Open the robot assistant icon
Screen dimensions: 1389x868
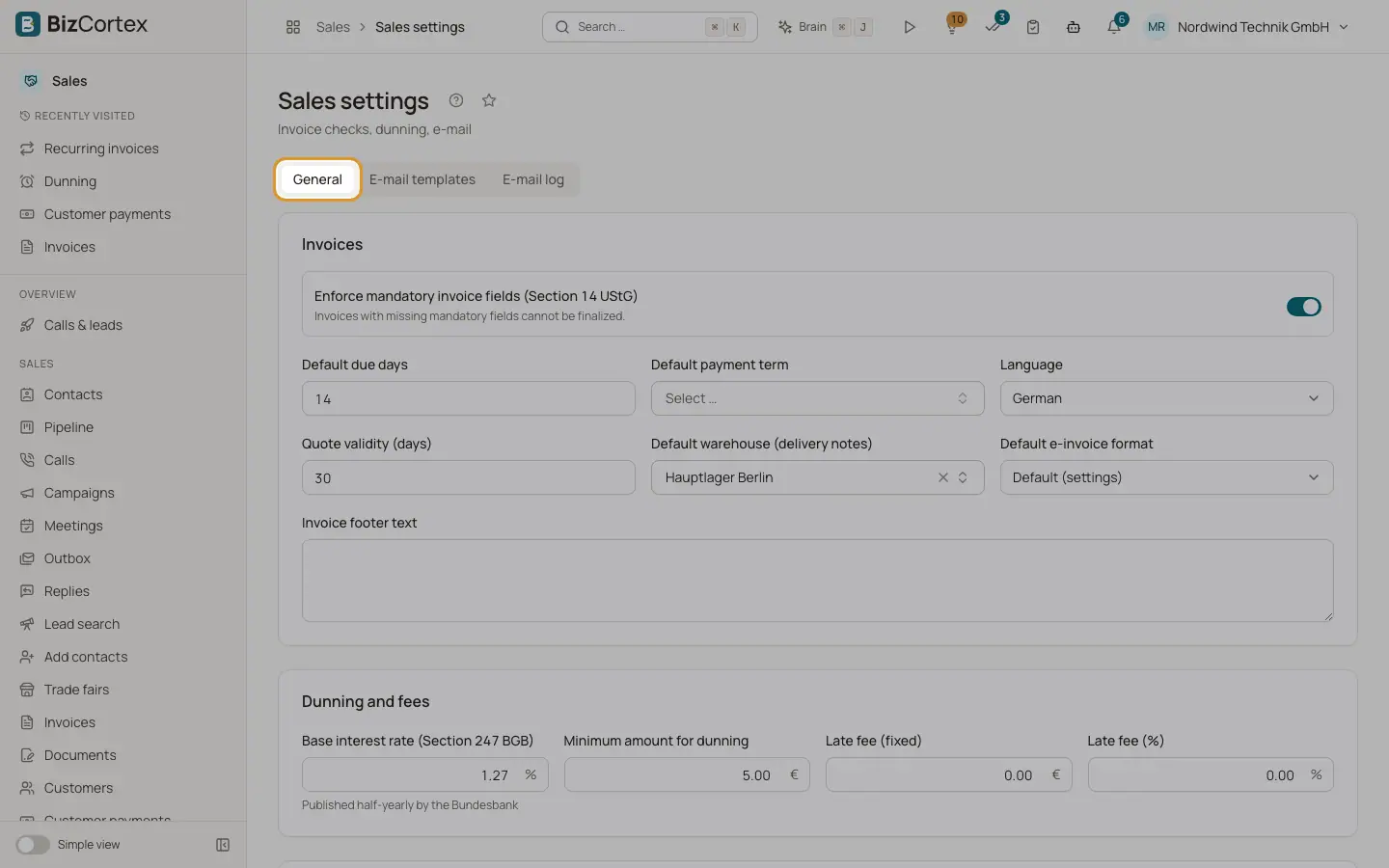click(x=1074, y=27)
